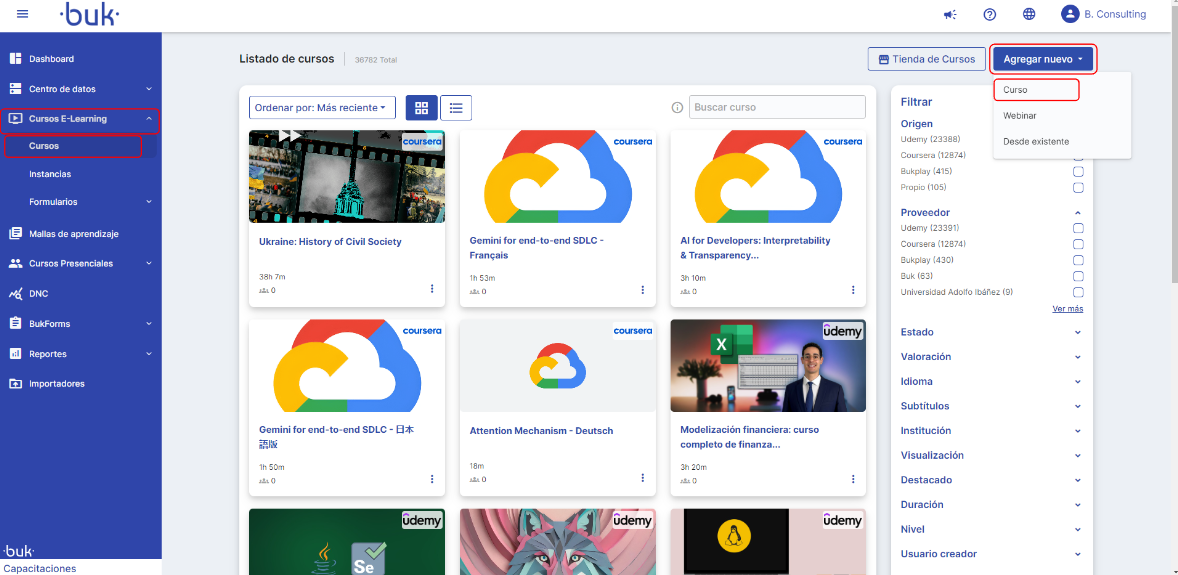This screenshot has width=1178, height=575.
Task: Click the Mallas de aprendizaje icon
Action: [x=15, y=233]
